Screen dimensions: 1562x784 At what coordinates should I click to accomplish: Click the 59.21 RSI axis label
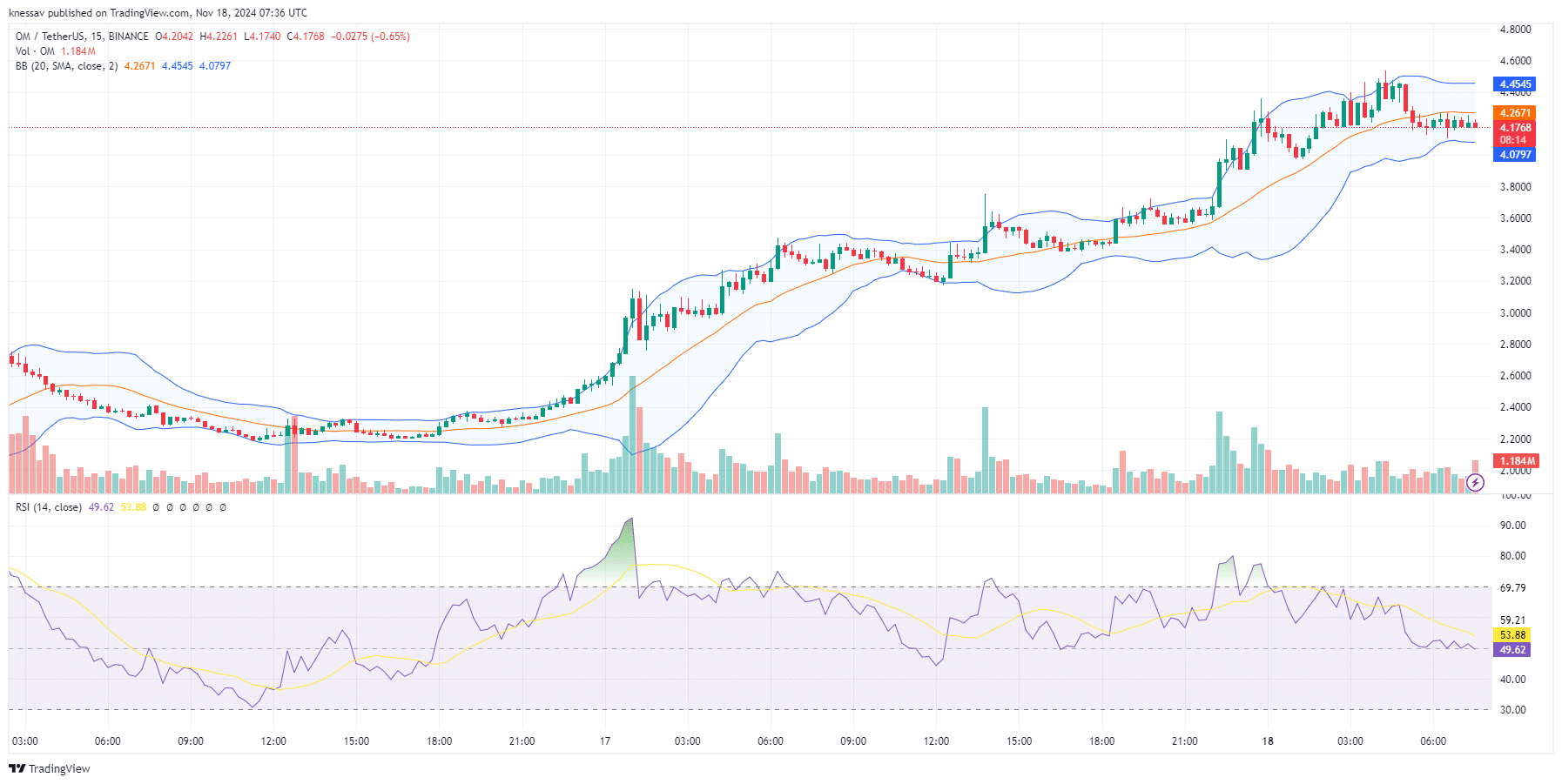(x=1513, y=620)
